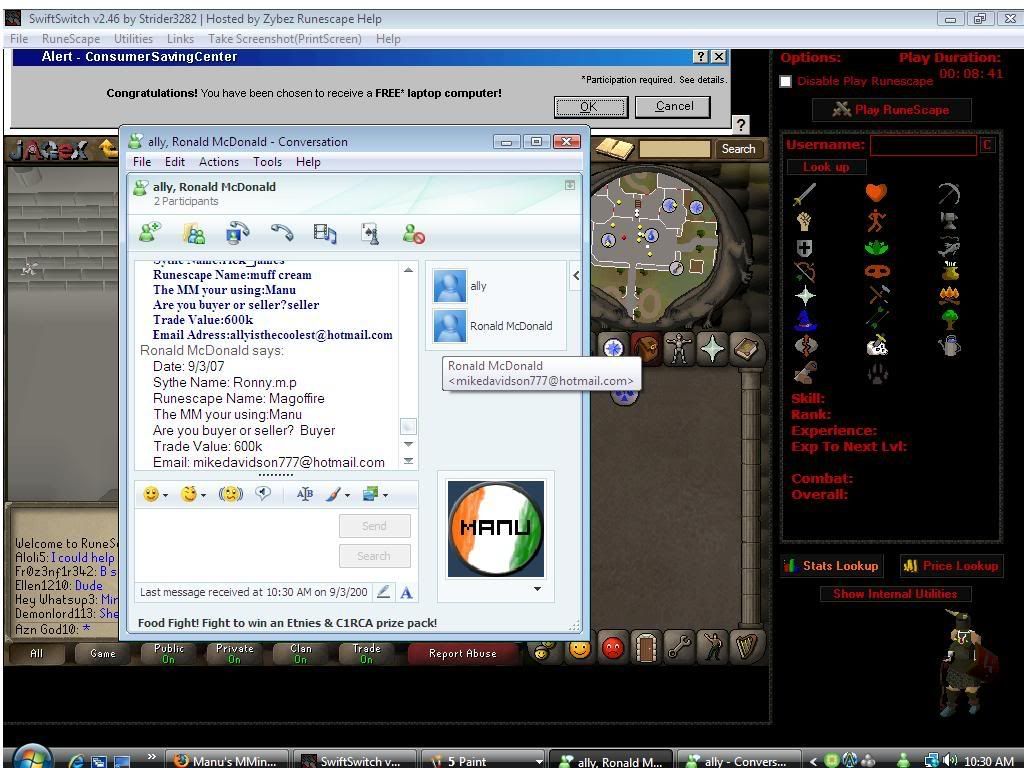Click the RuneScape world search field
The width and height of the screenshot is (1024, 768).
point(675,149)
